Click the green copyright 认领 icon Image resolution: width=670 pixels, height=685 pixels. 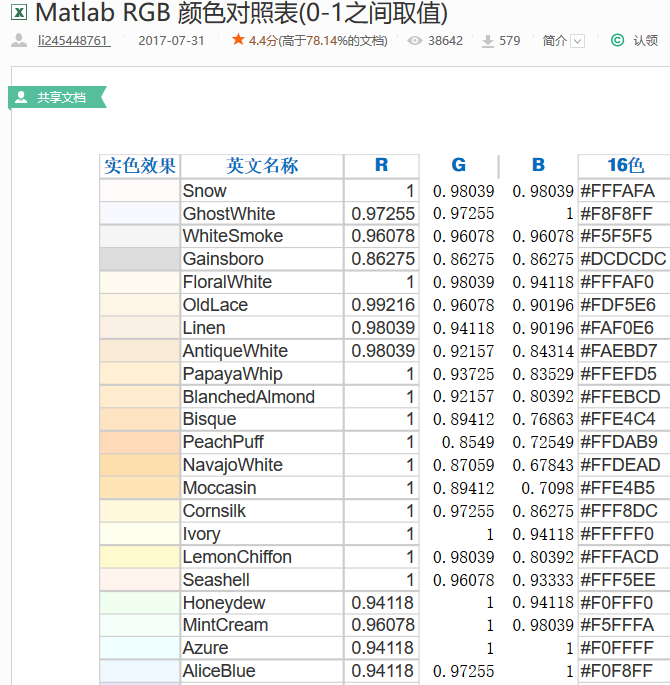617,40
